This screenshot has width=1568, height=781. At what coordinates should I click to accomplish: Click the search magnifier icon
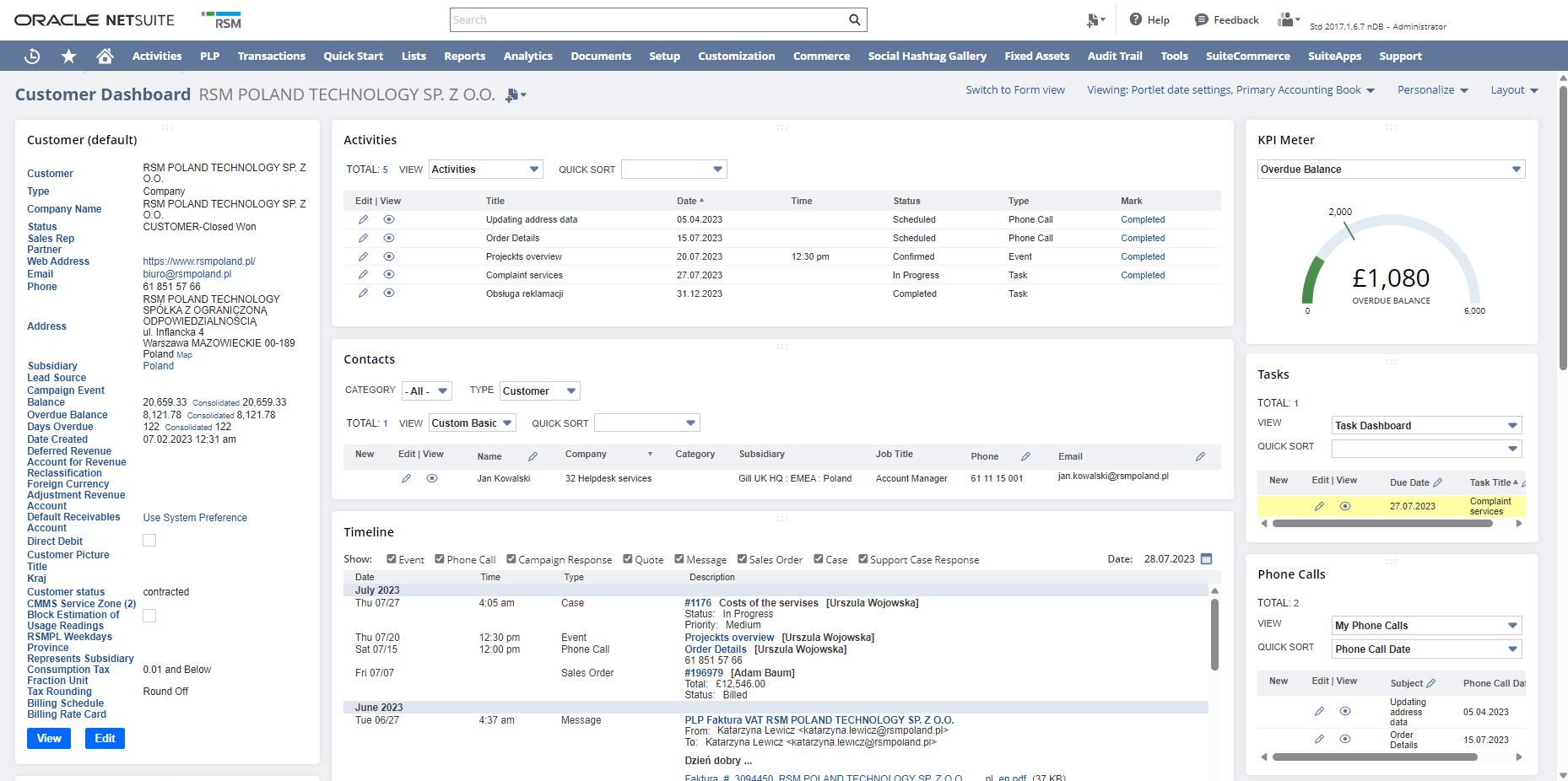point(854,20)
